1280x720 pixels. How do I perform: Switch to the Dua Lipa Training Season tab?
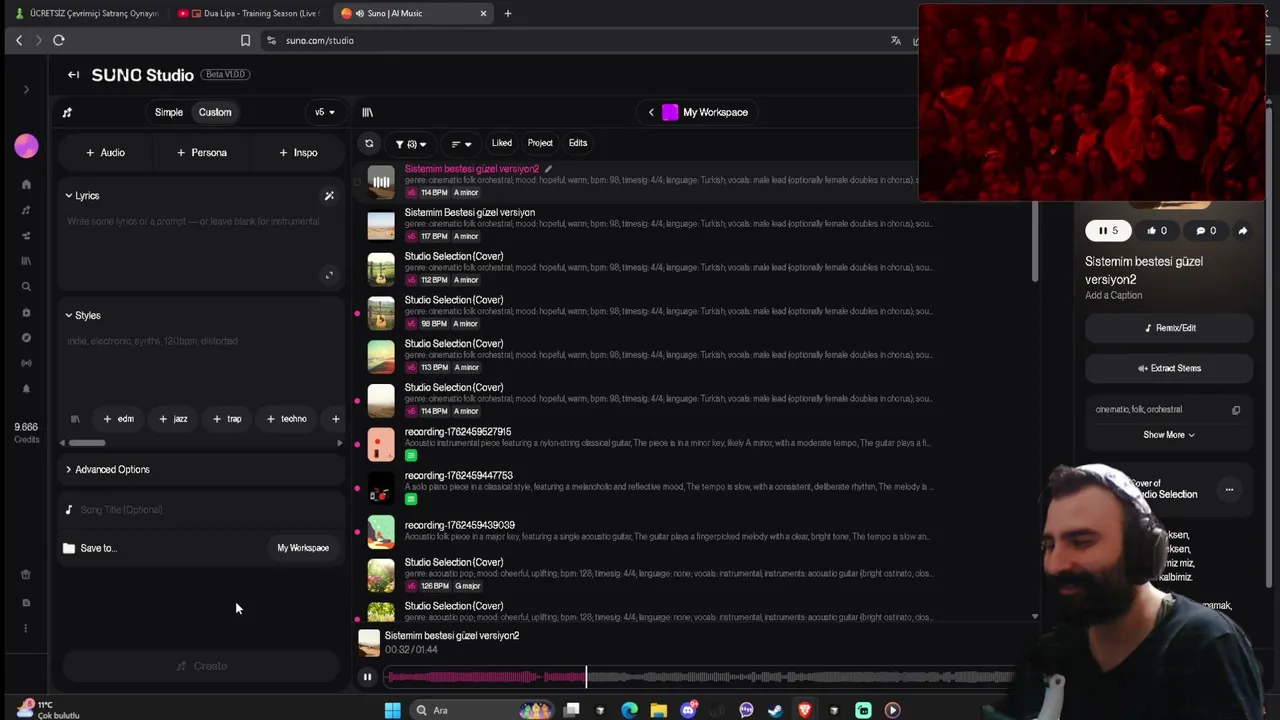point(248,13)
